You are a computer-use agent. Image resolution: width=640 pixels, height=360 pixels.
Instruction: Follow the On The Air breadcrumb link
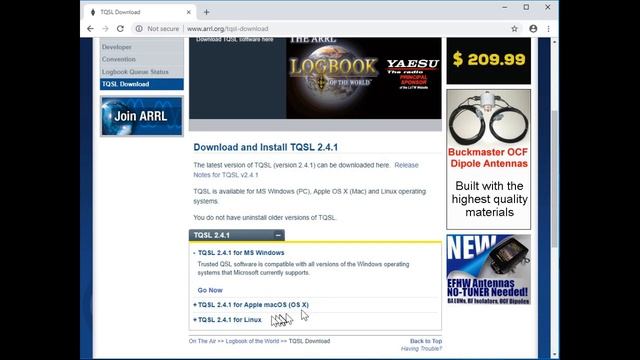[202, 341]
